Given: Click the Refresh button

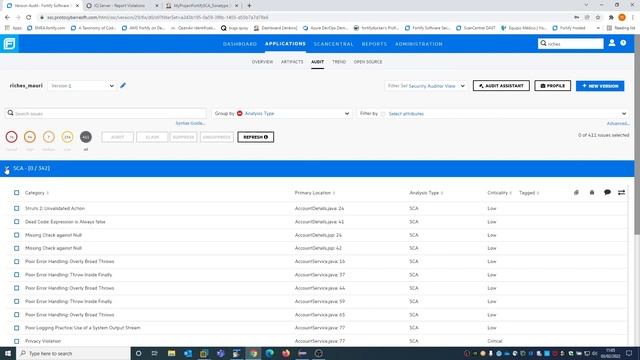Looking at the screenshot, I should tap(256, 137).
